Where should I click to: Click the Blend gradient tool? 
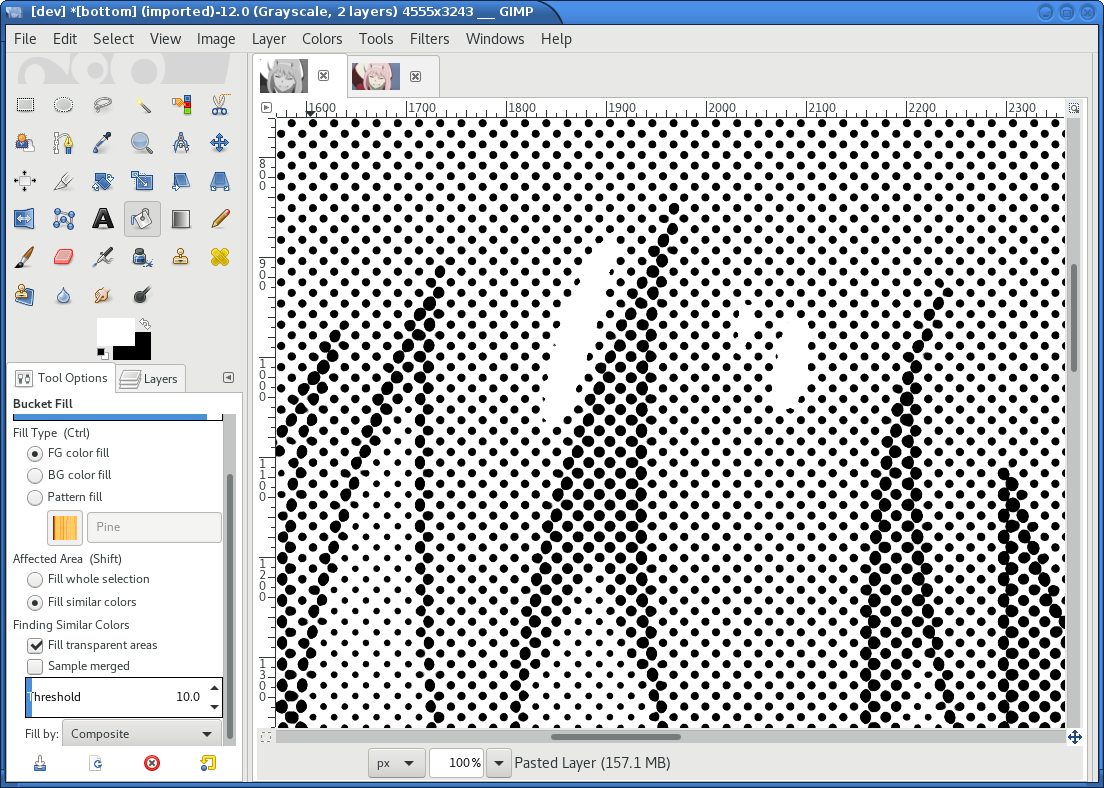tap(181, 218)
